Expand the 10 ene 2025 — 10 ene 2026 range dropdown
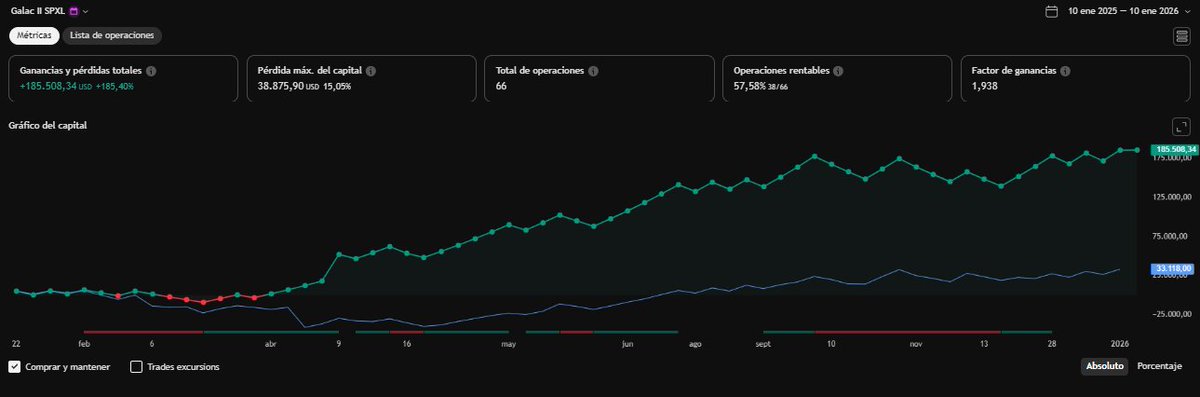Viewport: 1200px width, 397px height. click(x=1186, y=11)
